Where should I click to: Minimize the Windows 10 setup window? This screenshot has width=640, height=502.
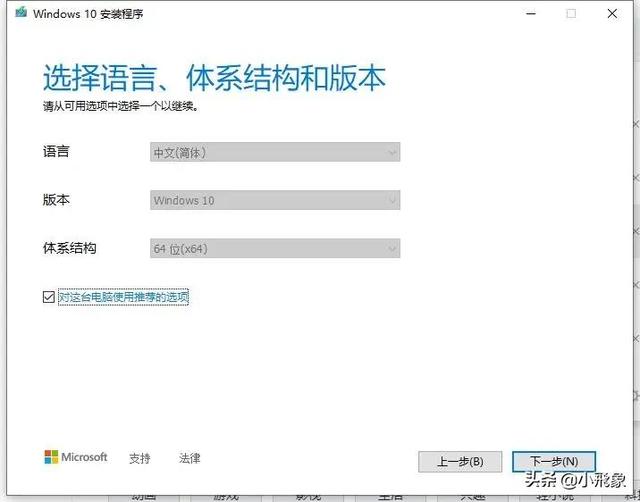coord(531,13)
